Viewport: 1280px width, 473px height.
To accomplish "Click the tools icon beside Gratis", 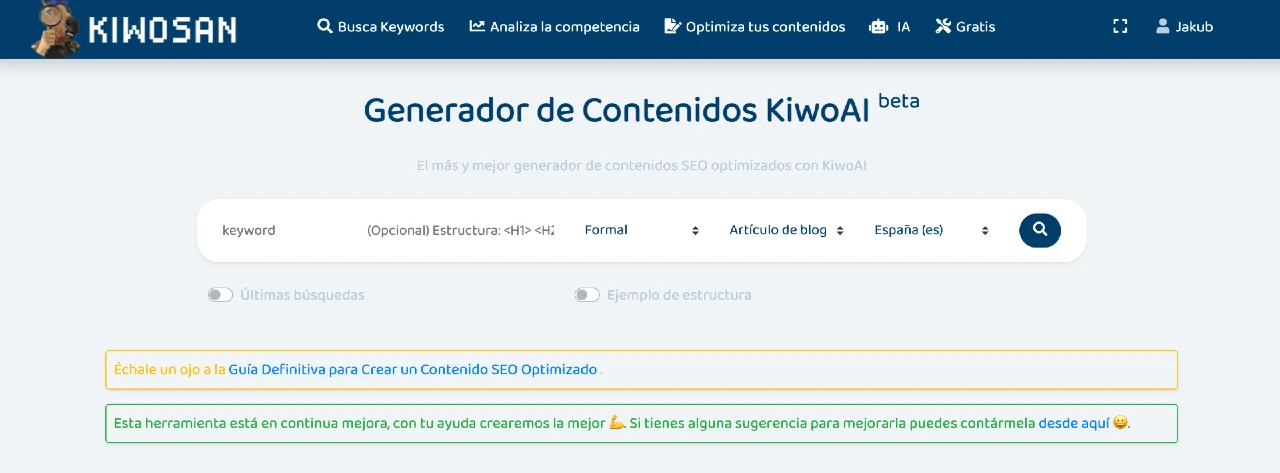I will coord(943,26).
